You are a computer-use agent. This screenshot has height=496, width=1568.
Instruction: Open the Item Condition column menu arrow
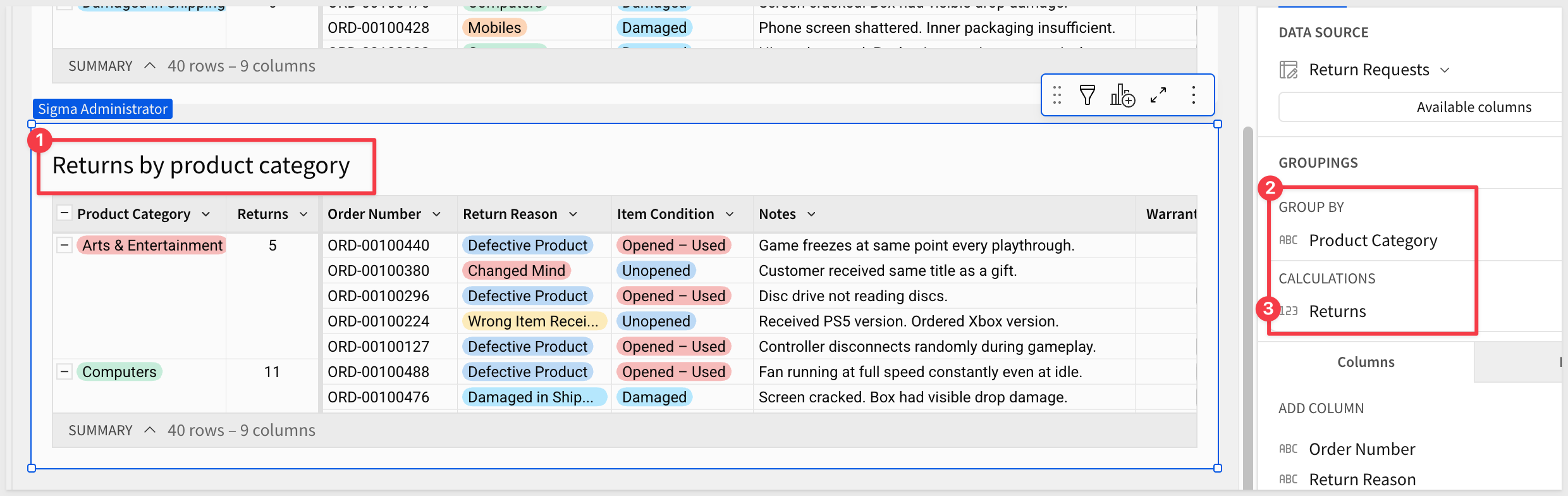[730, 214]
